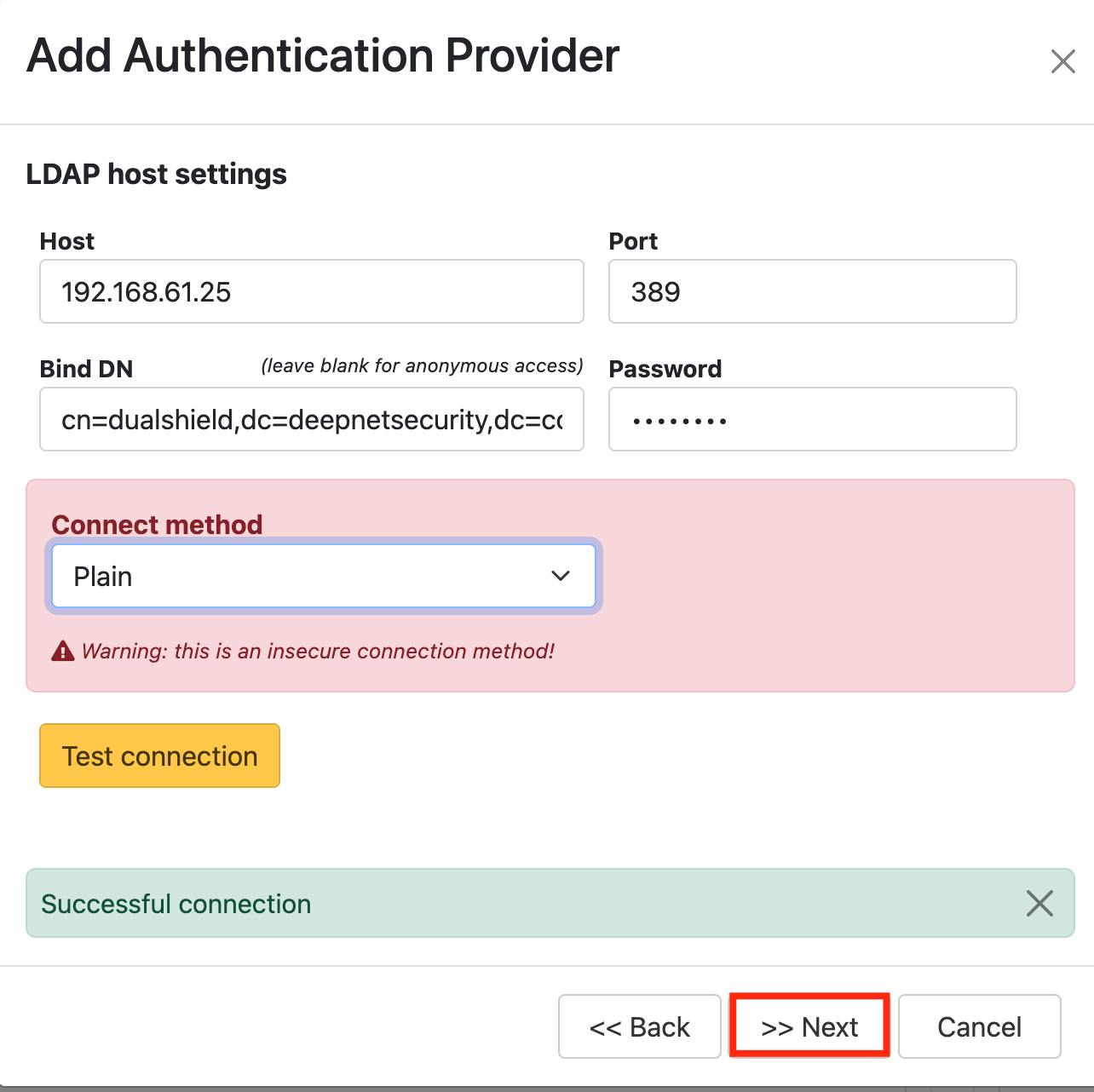The height and width of the screenshot is (1092, 1094).
Task: Click the LDAP host settings heading
Action: (x=156, y=174)
